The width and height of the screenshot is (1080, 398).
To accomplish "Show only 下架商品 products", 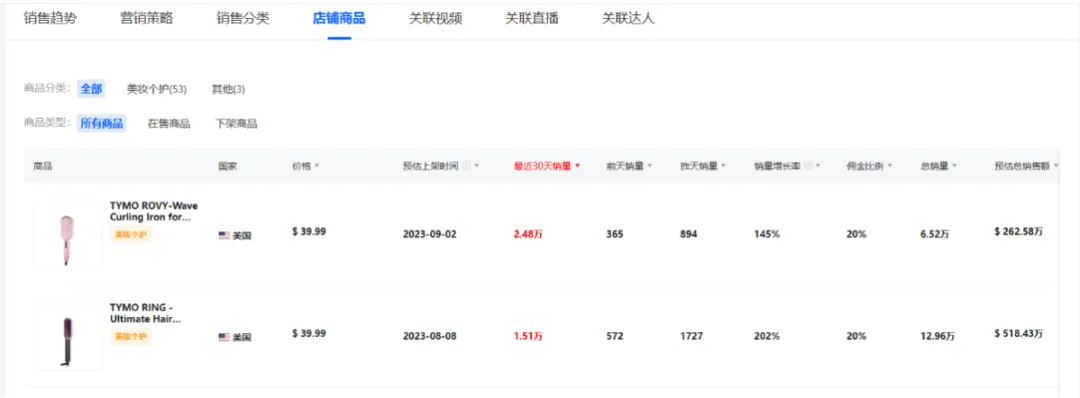I will 236,124.
